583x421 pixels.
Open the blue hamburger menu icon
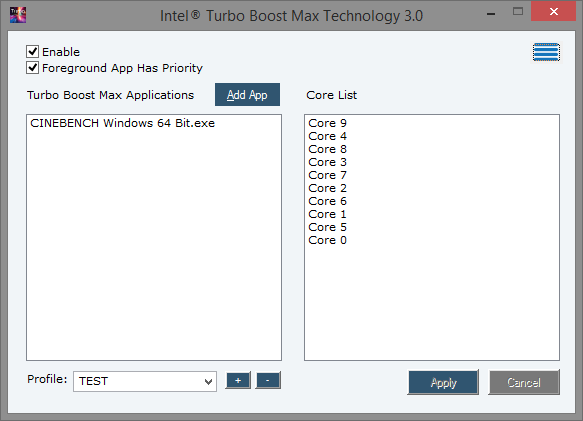(546, 52)
